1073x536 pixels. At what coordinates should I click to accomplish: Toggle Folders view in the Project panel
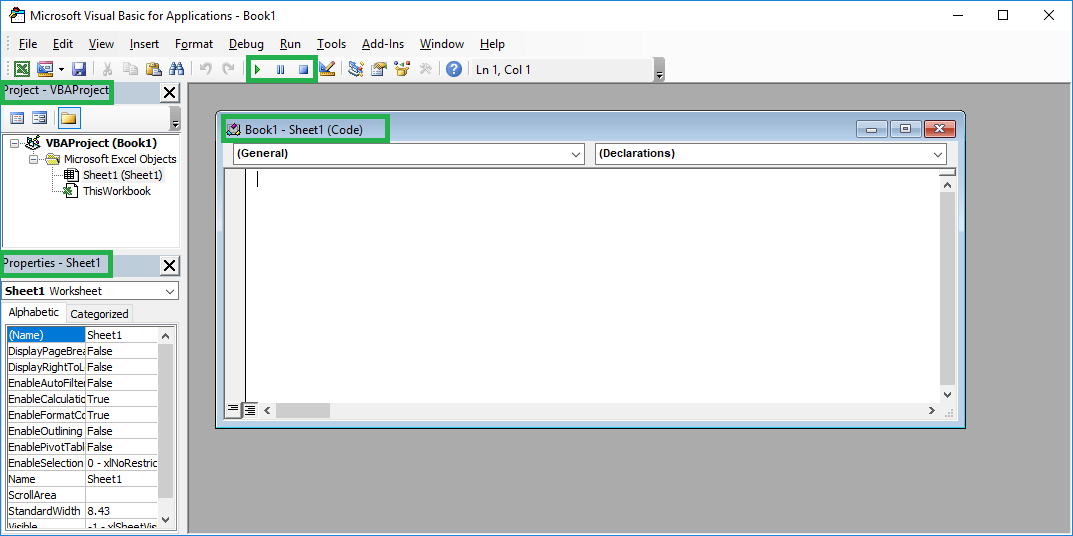[68, 118]
